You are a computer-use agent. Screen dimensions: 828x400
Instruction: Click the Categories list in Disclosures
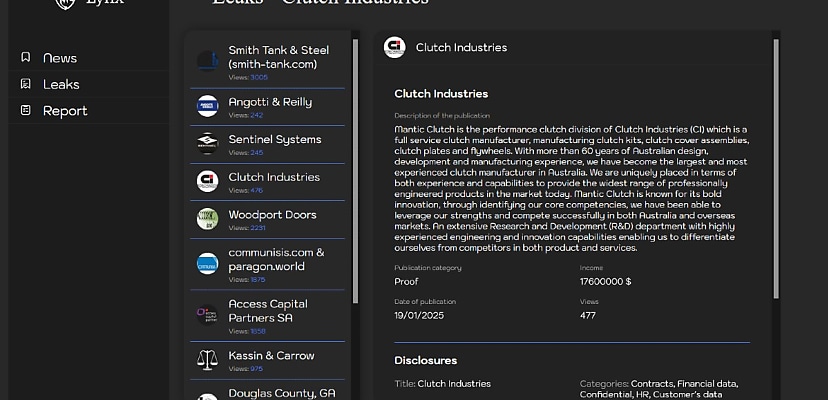click(659, 389)
